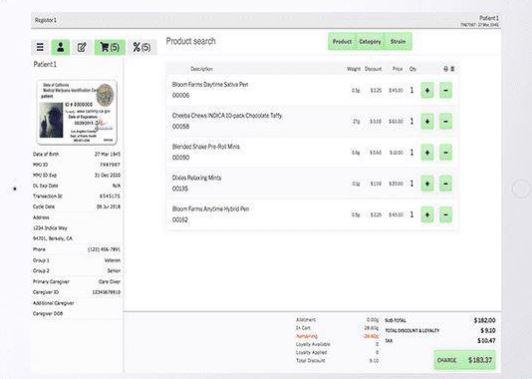Click the Register1 label in top bar
The image size is (532, 379).
46,20
